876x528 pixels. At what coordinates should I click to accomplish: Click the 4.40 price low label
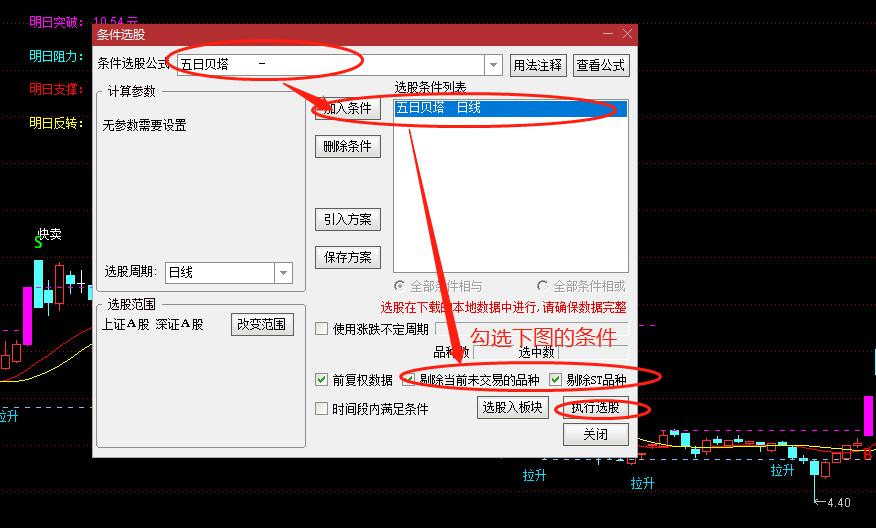(x=839, y=502)
